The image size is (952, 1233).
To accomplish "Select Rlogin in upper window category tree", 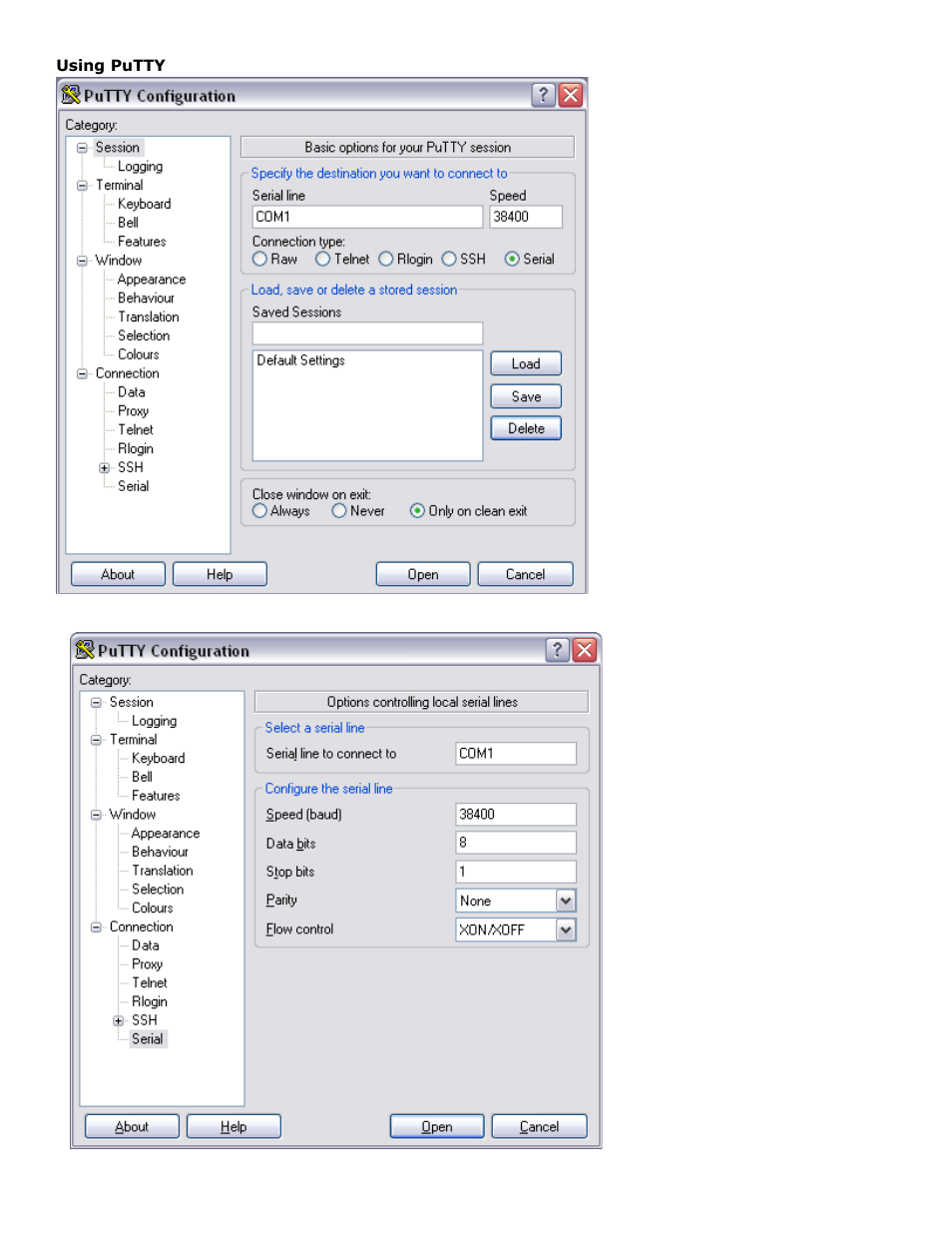I will [x=136, y=449].
